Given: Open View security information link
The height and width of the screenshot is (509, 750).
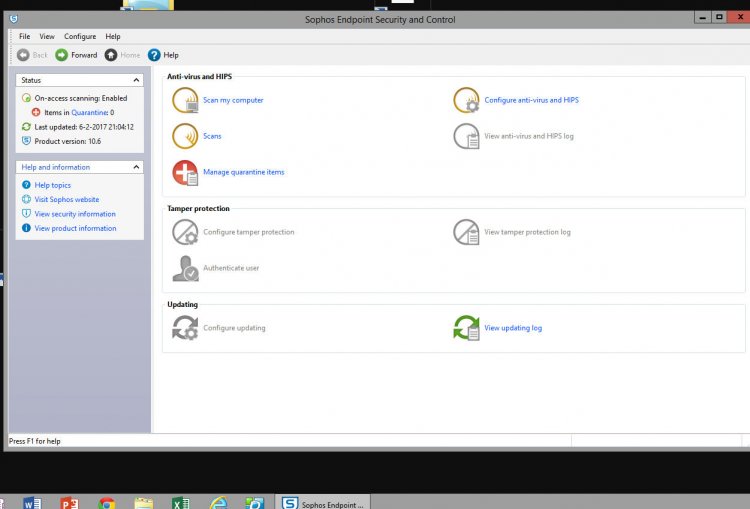Looking at the screenshot, I should pyautogui.click(x=74, y=214).
